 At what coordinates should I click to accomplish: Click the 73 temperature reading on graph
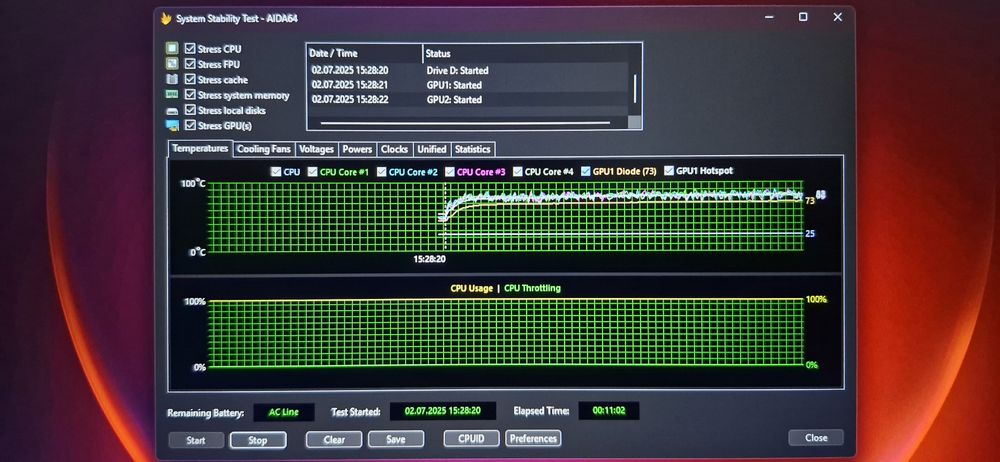tap(810, 200)
